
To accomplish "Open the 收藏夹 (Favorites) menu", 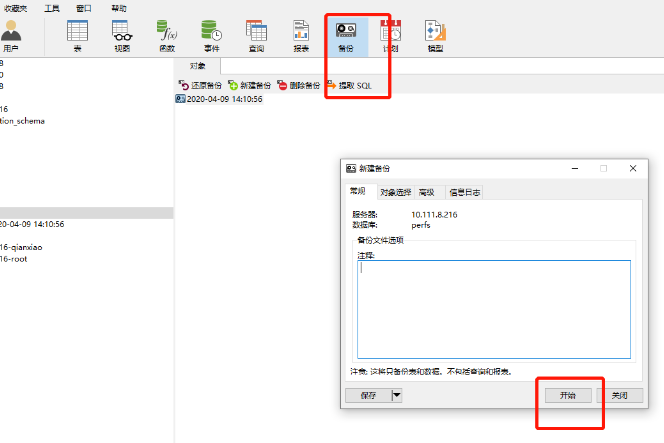I will click(15, 8).
